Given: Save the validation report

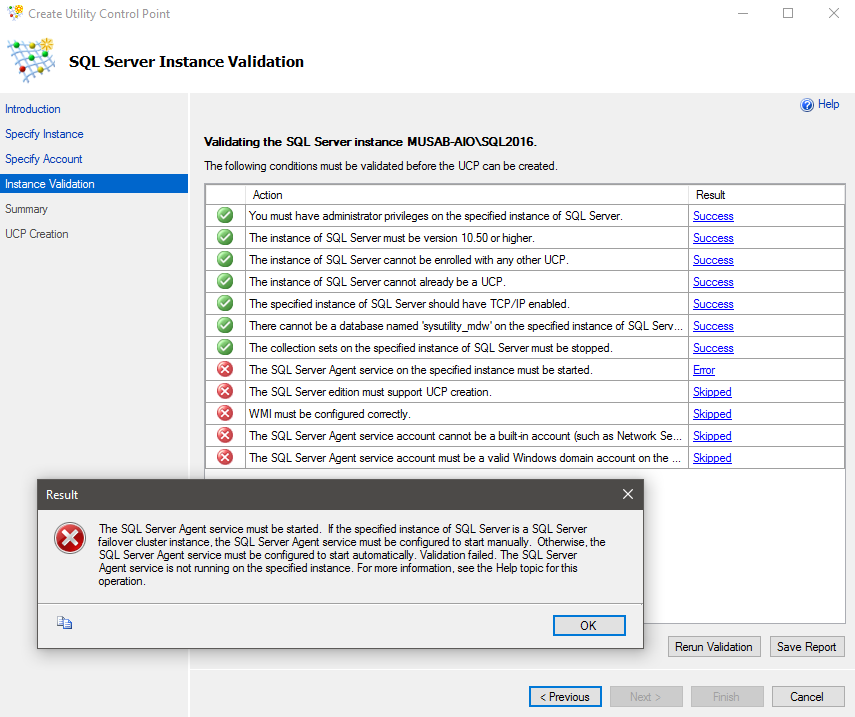Looking at the screenshot, I should (x=806, y=647).
